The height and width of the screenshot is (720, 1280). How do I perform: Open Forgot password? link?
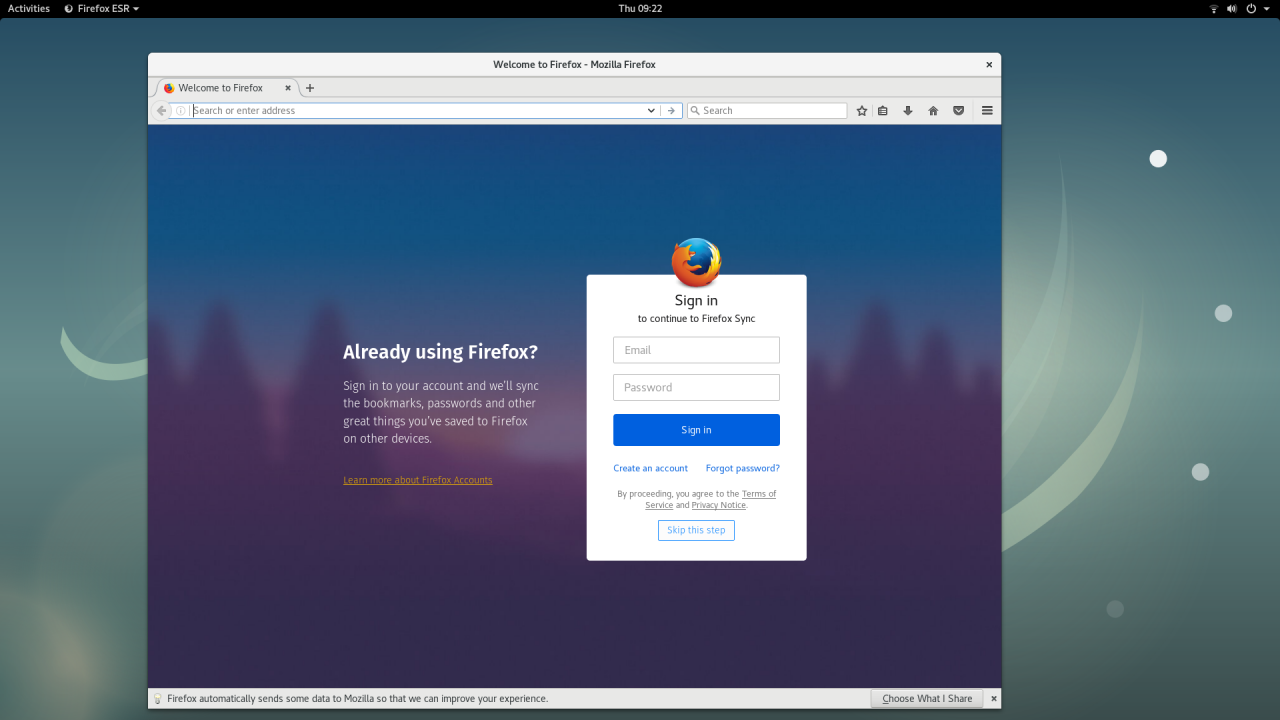pyautogui.click(x=743, y=468)
